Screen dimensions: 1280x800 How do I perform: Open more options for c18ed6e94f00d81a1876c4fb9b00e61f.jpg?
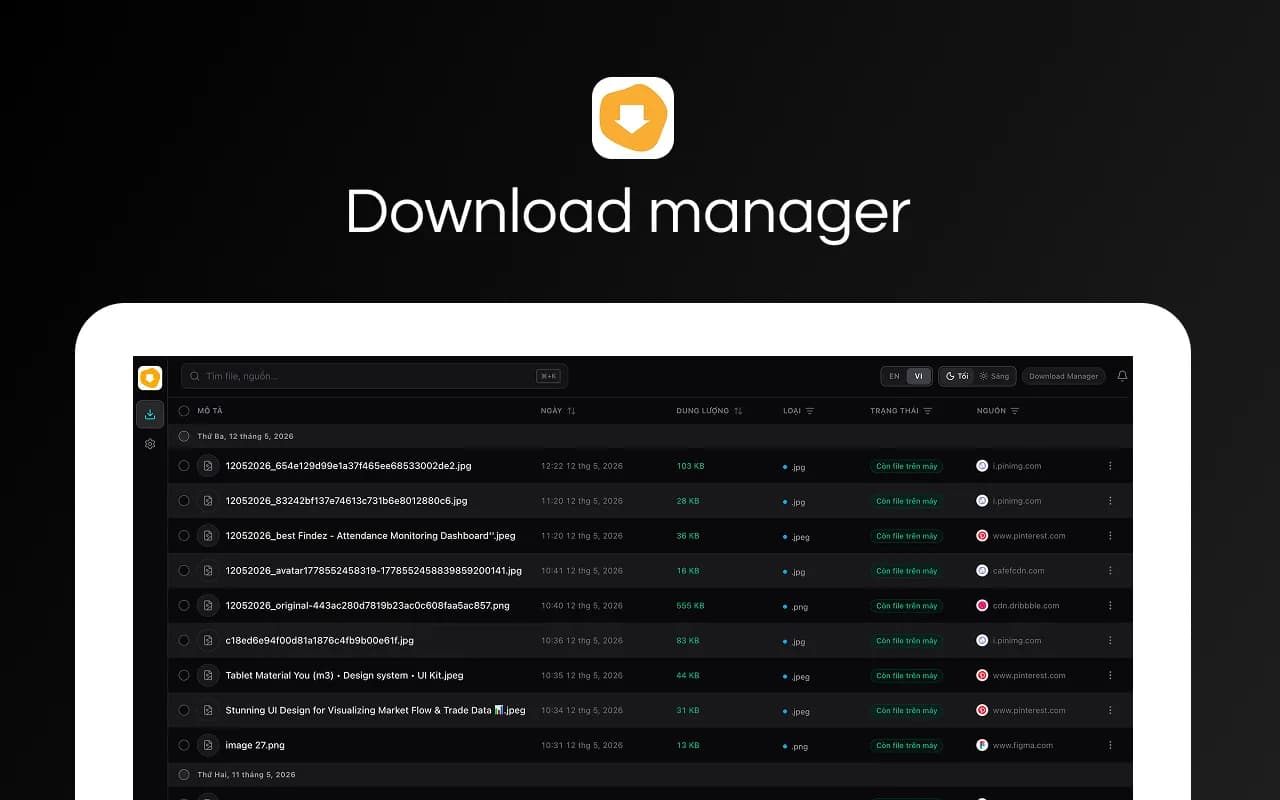click(1110, 641)
